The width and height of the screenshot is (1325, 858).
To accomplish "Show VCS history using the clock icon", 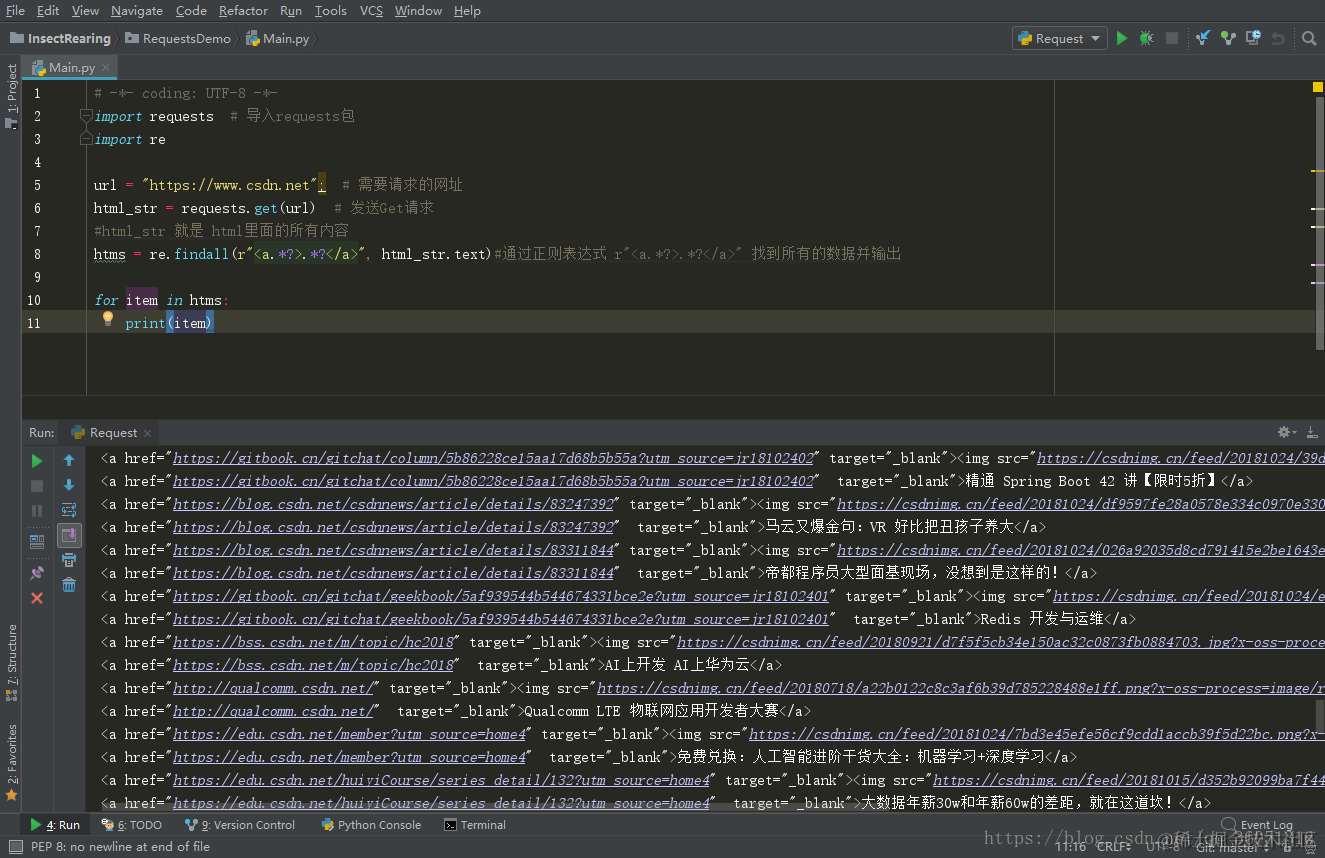I will (1253, 38).
